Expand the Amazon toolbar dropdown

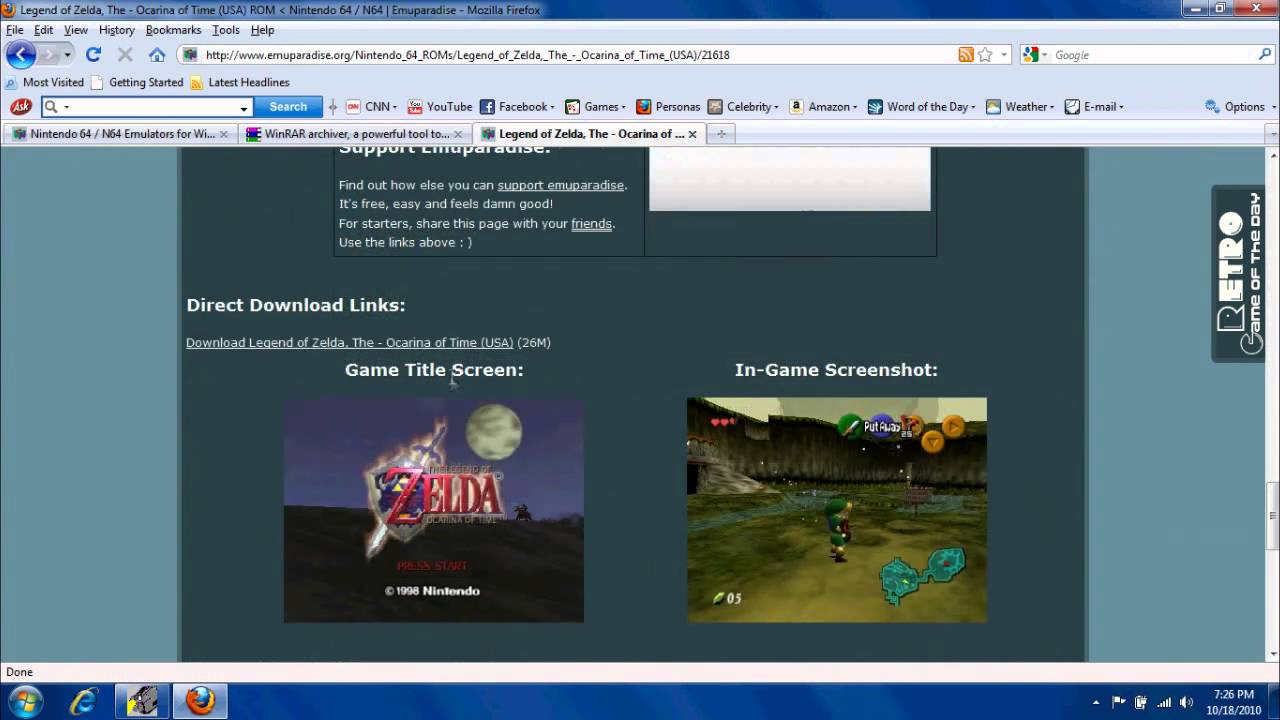coord(855,107)
